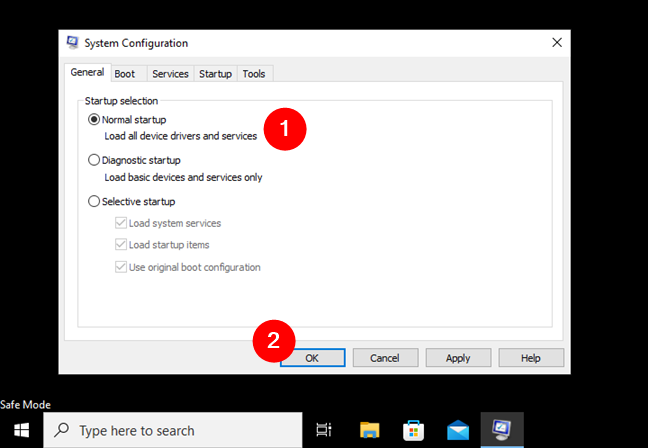Click the Apply button

[x=458, y=357]
